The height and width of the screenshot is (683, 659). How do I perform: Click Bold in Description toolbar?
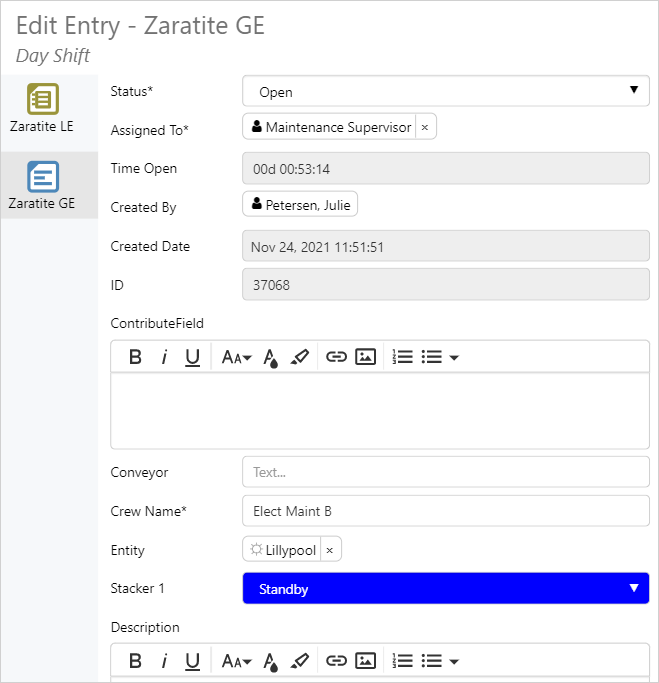[135, 661]
